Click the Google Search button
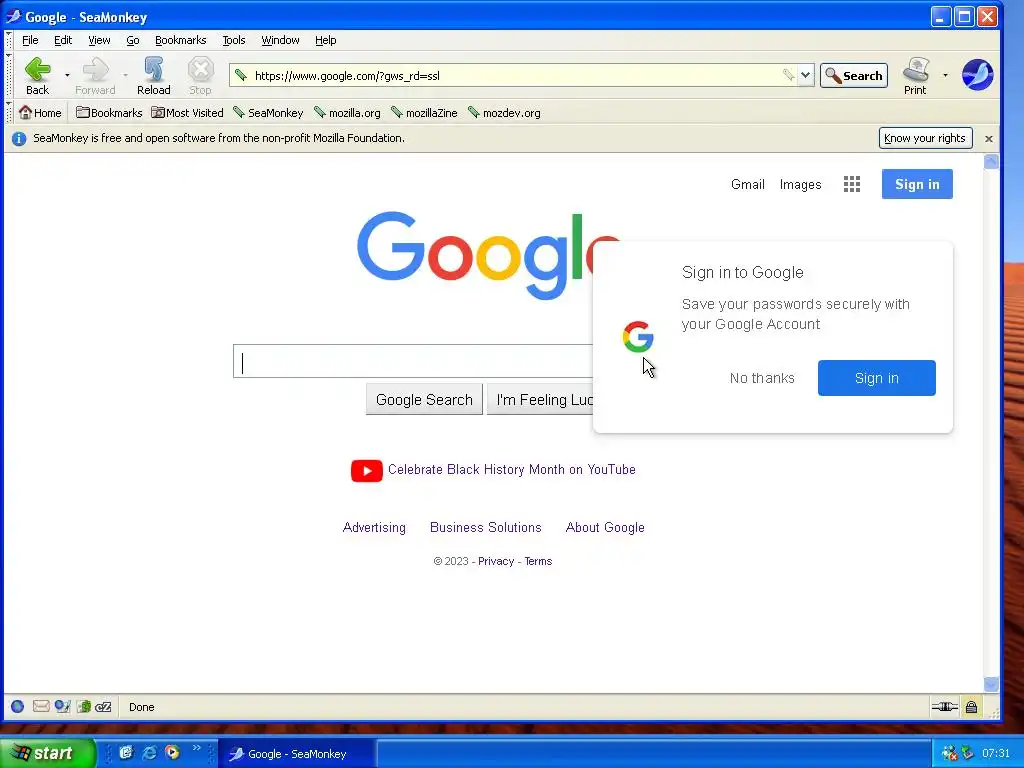The height and width of the screenshot is (768, 1024). pos(424,400)
